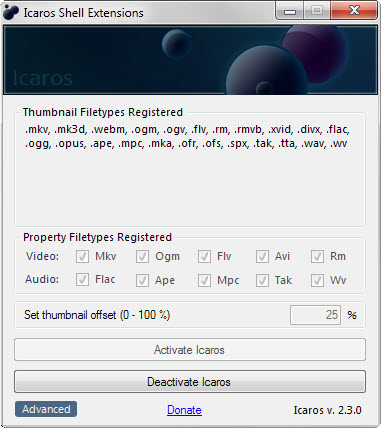Toggle the Tak audio checkbox
The image size is (381, 428).
pos(262,280)
